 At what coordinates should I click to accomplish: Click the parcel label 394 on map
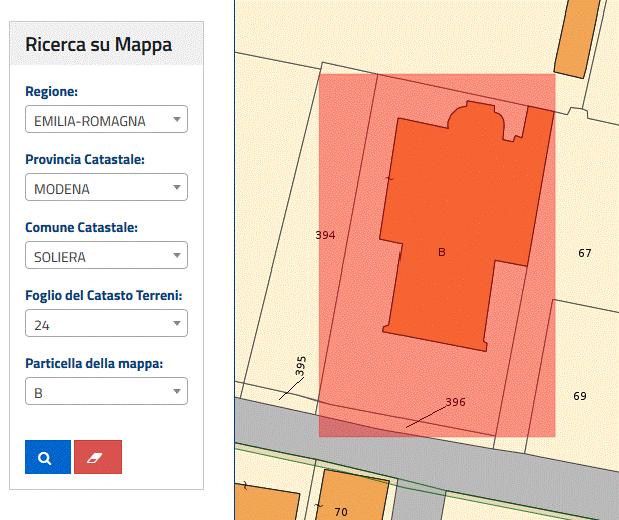(x=325, y=235)
